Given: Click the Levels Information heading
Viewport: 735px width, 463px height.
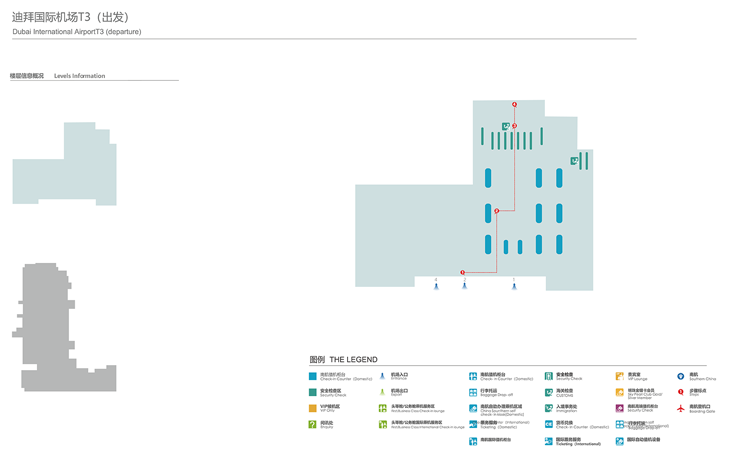Looking at the screenshot, I should [x=79, y=76].
